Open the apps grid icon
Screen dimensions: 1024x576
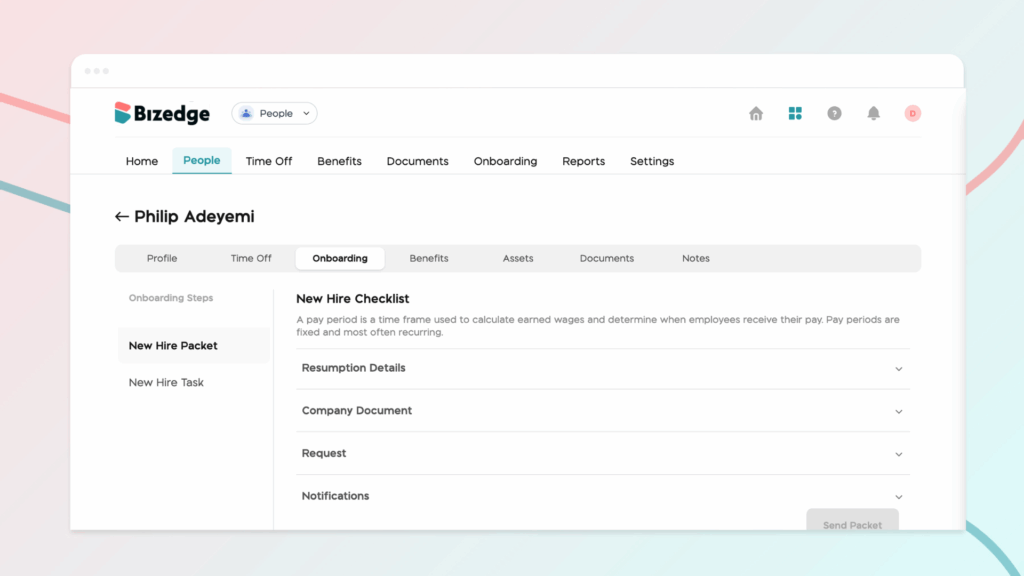[x=795, y=114]
